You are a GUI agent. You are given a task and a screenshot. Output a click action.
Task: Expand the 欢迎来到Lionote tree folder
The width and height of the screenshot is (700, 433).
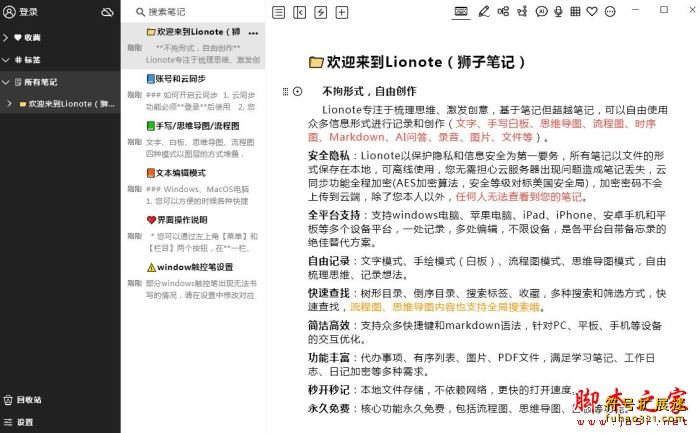point(9,104)
